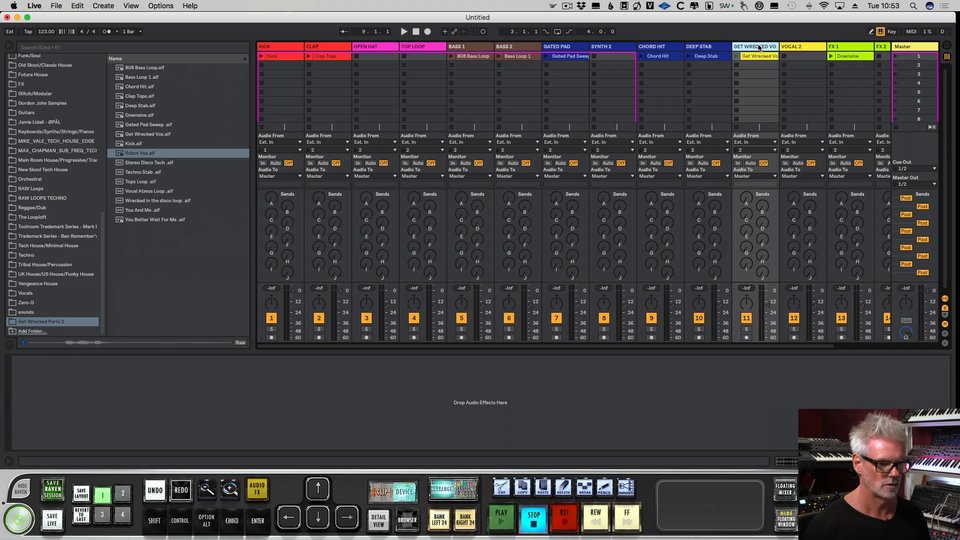Select Robot Vox.aif in browser
This screenshot has height=540, width=960.
click(178, 153)
